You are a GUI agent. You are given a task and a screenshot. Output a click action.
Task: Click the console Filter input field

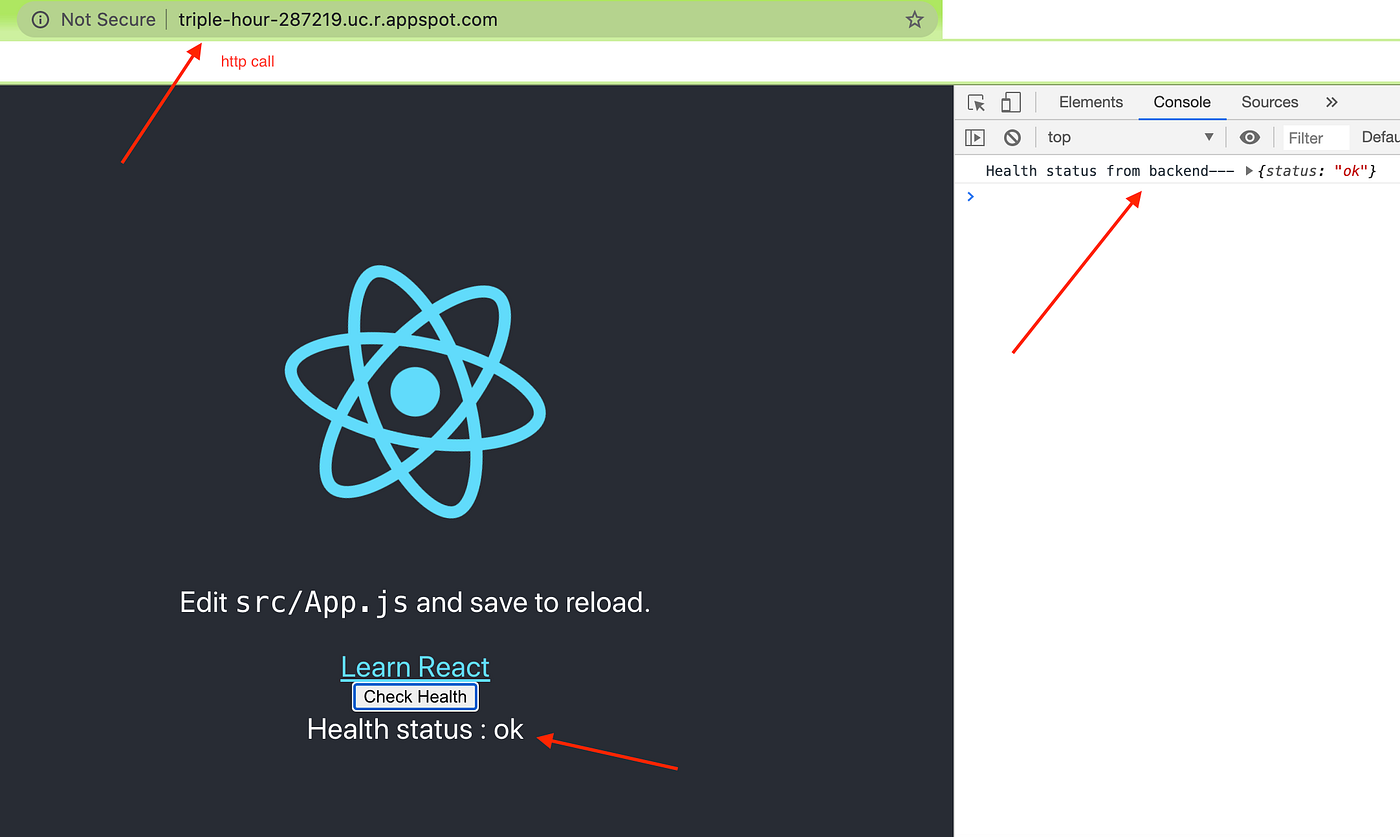click(1314, 137)
